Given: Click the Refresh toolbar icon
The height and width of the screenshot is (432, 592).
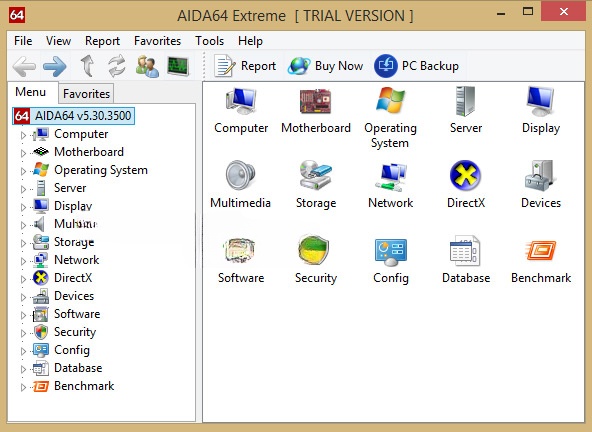Looking at the screenshot, I should (x=117, y=66).
